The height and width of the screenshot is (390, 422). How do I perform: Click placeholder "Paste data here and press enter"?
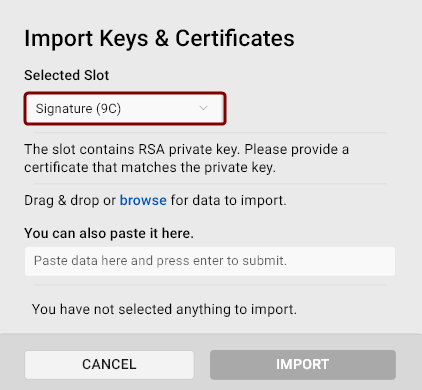(x=161, y=261)
